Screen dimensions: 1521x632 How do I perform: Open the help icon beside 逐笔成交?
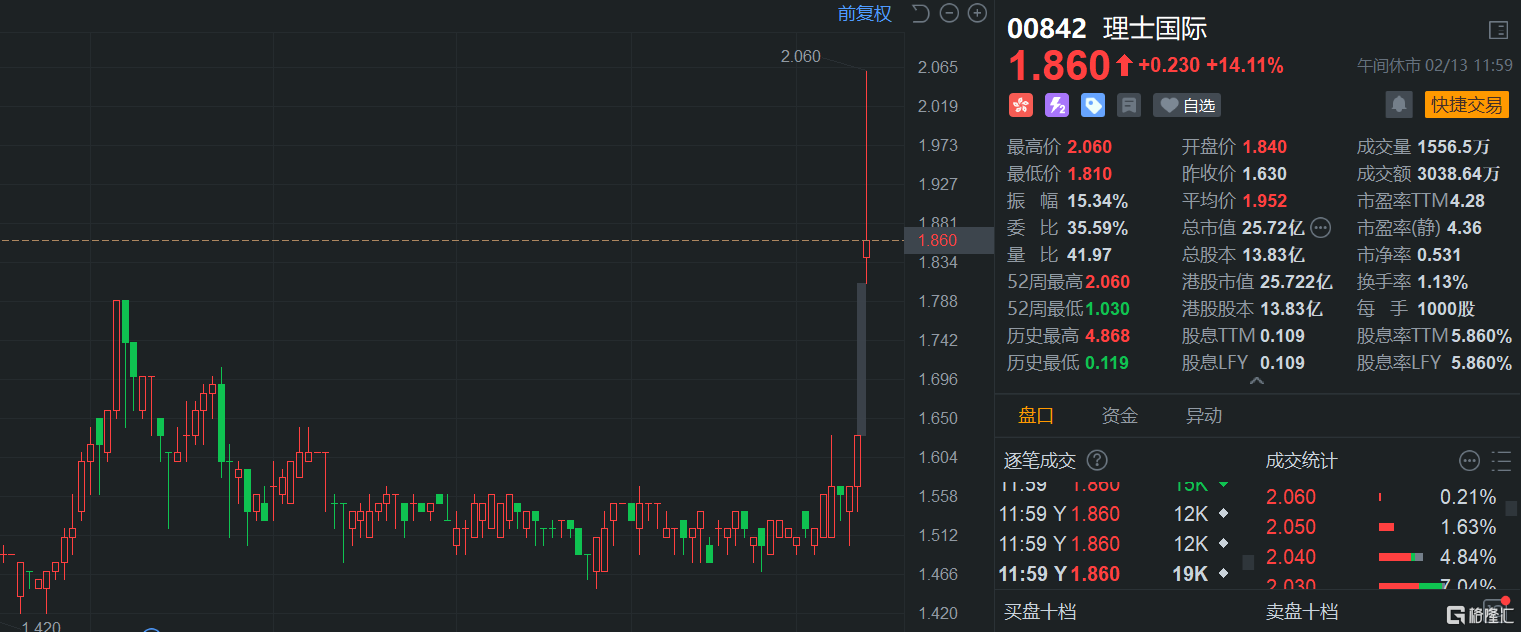click(x=1097, y=460)
